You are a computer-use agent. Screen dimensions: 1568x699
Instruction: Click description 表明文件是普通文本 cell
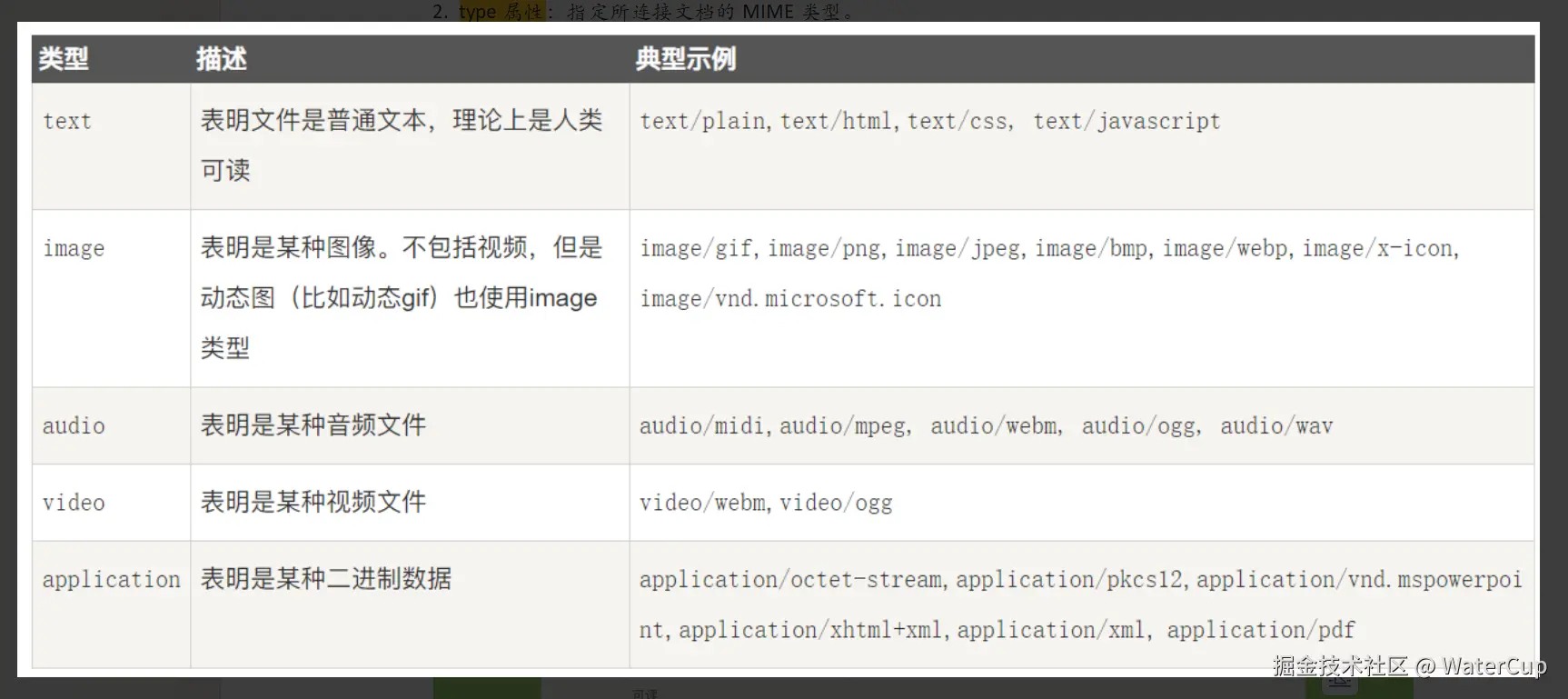coord(401,145)
